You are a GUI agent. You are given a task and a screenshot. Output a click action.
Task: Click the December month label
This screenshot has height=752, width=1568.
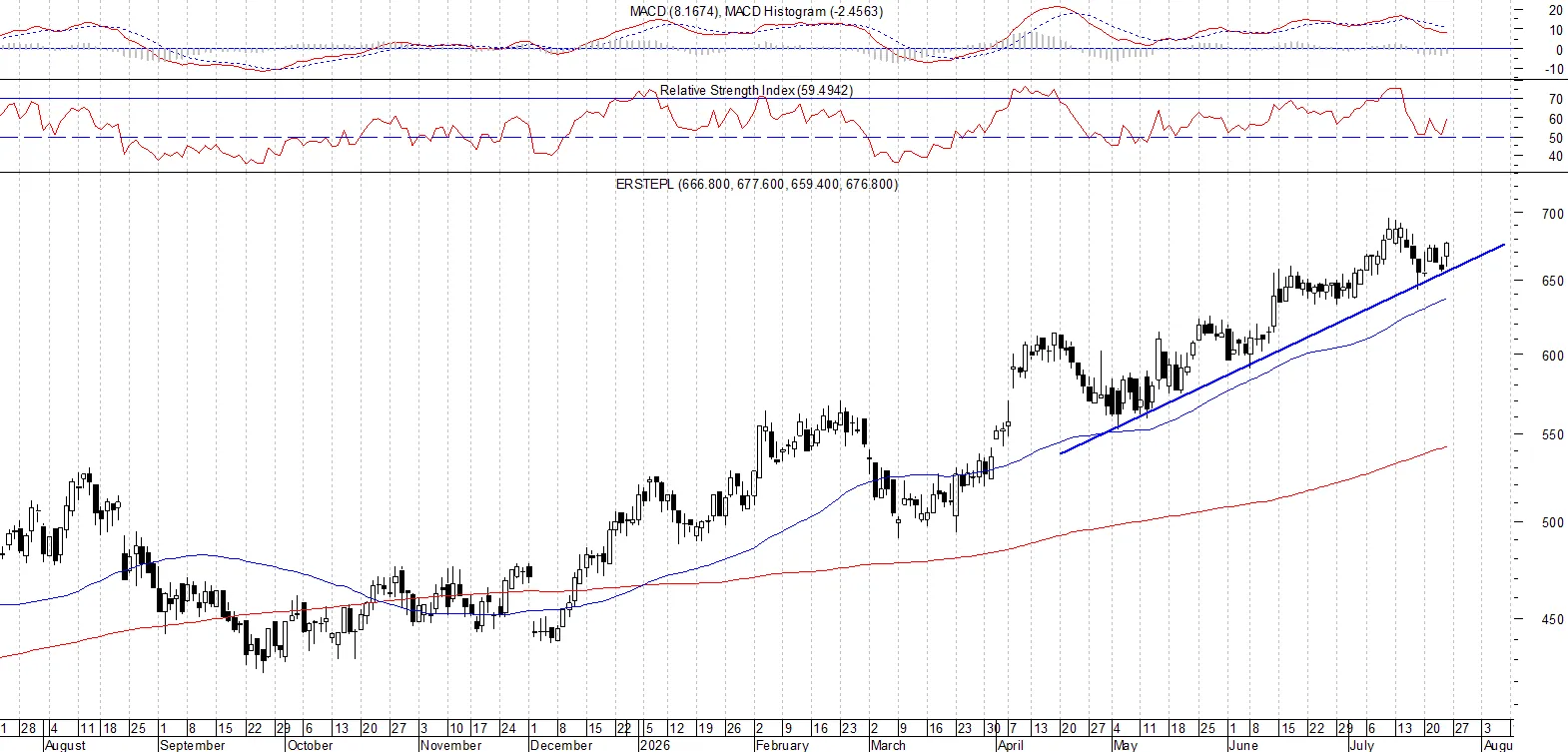561,745
